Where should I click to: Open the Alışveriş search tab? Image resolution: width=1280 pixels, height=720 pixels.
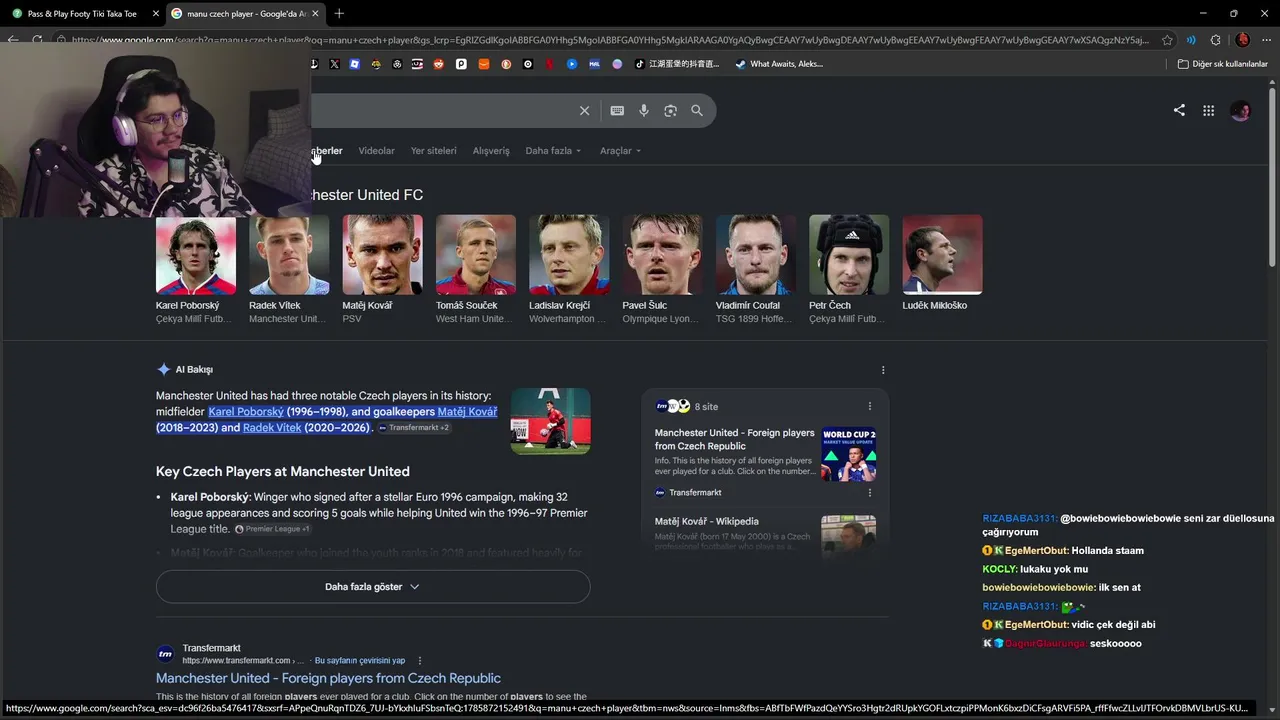tap(491, 151)
